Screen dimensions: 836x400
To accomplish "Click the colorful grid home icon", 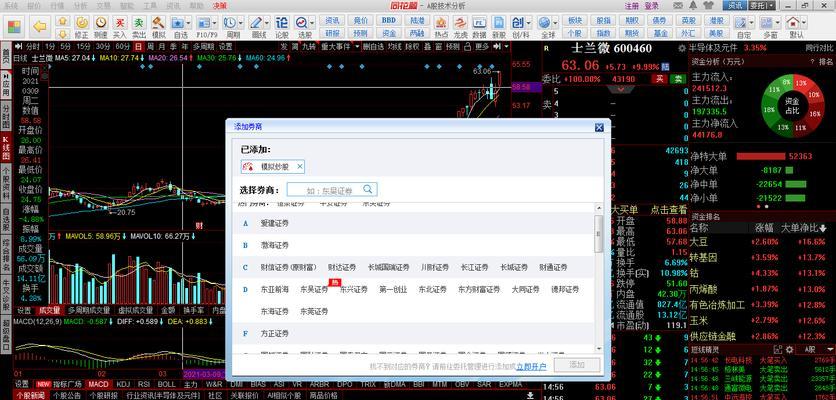I will [14, 26].
